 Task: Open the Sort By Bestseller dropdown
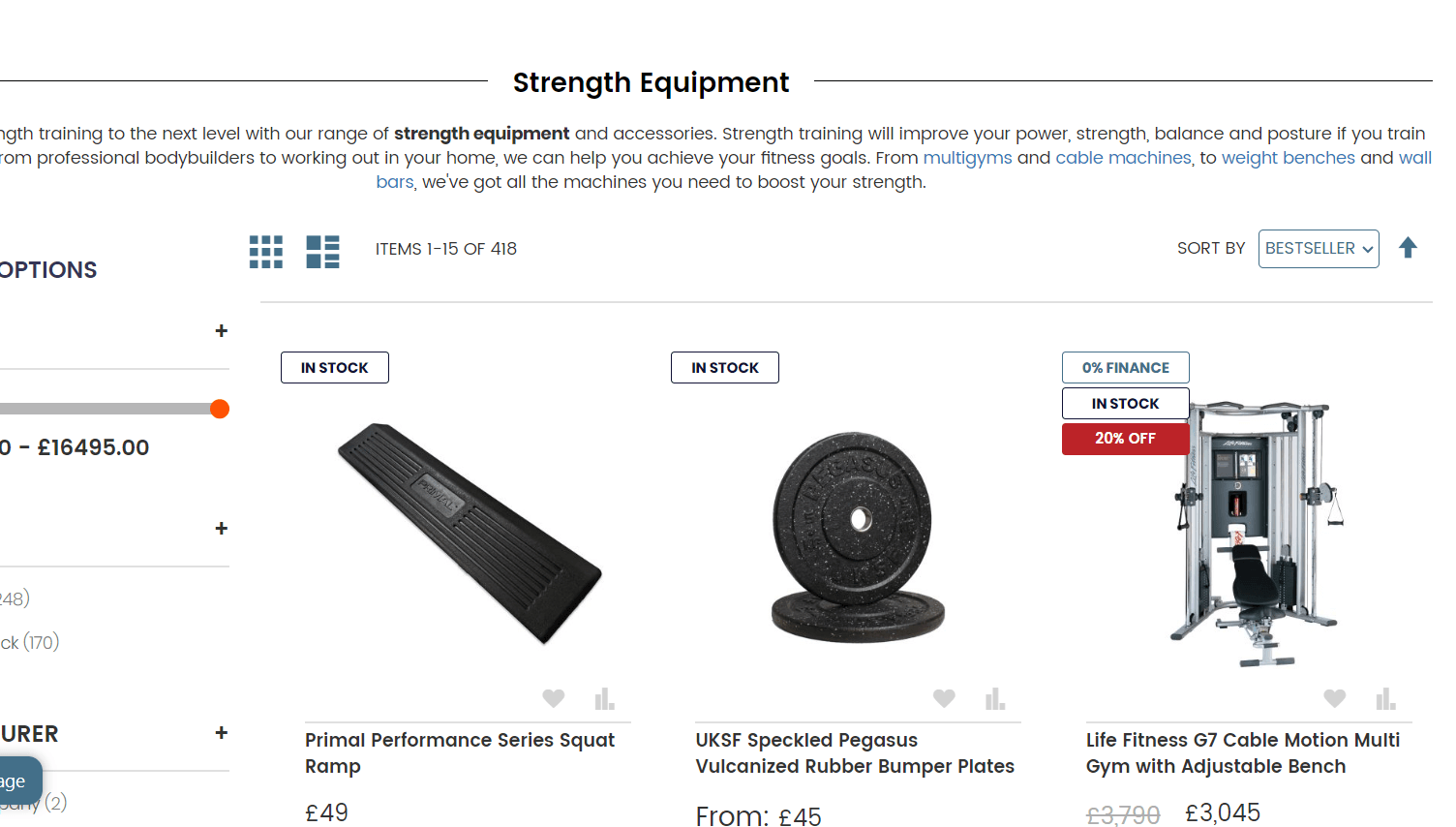point(1318,249)
